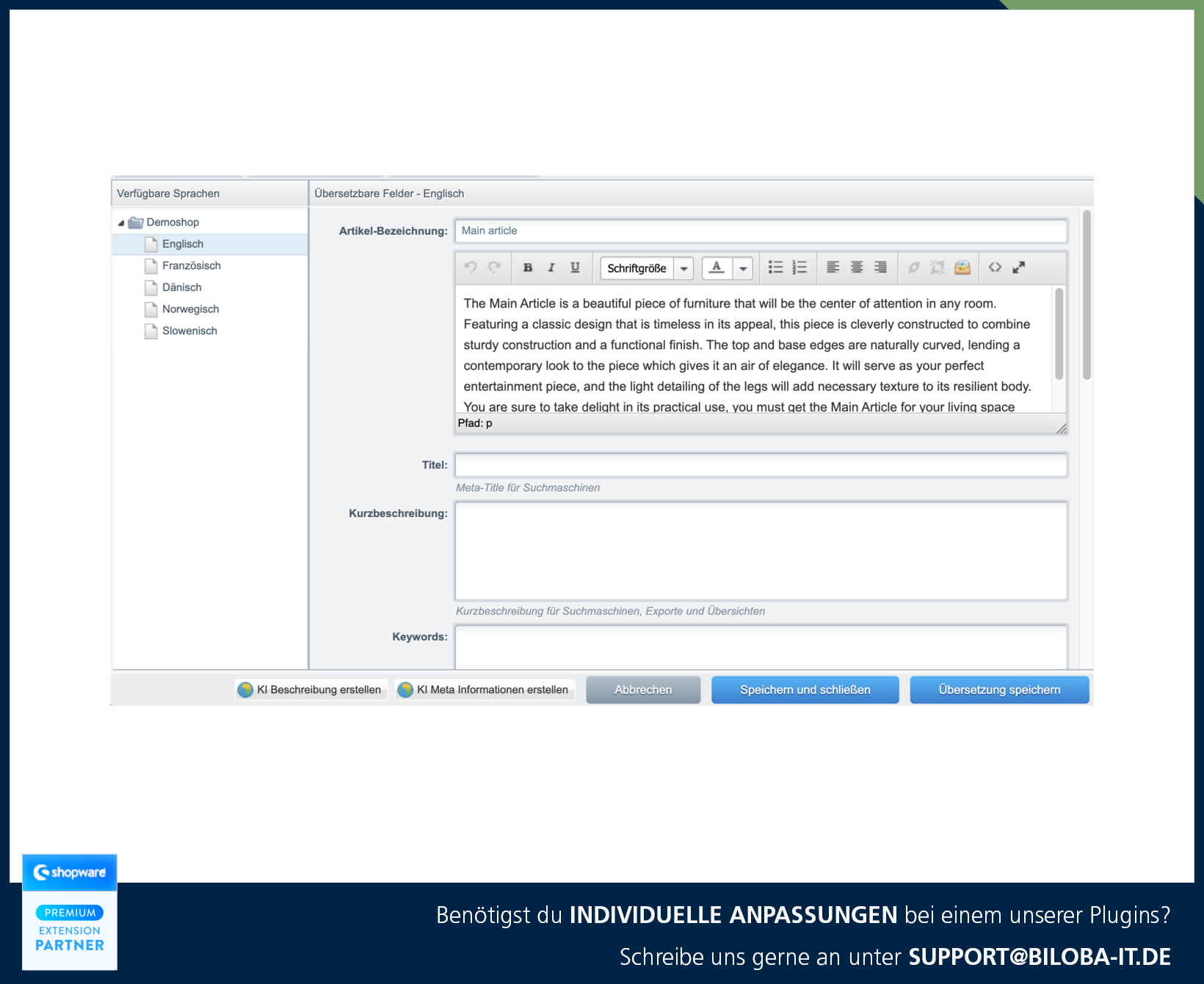1204x984 pixels.
Task: Align text right
Action: point(881,267)
